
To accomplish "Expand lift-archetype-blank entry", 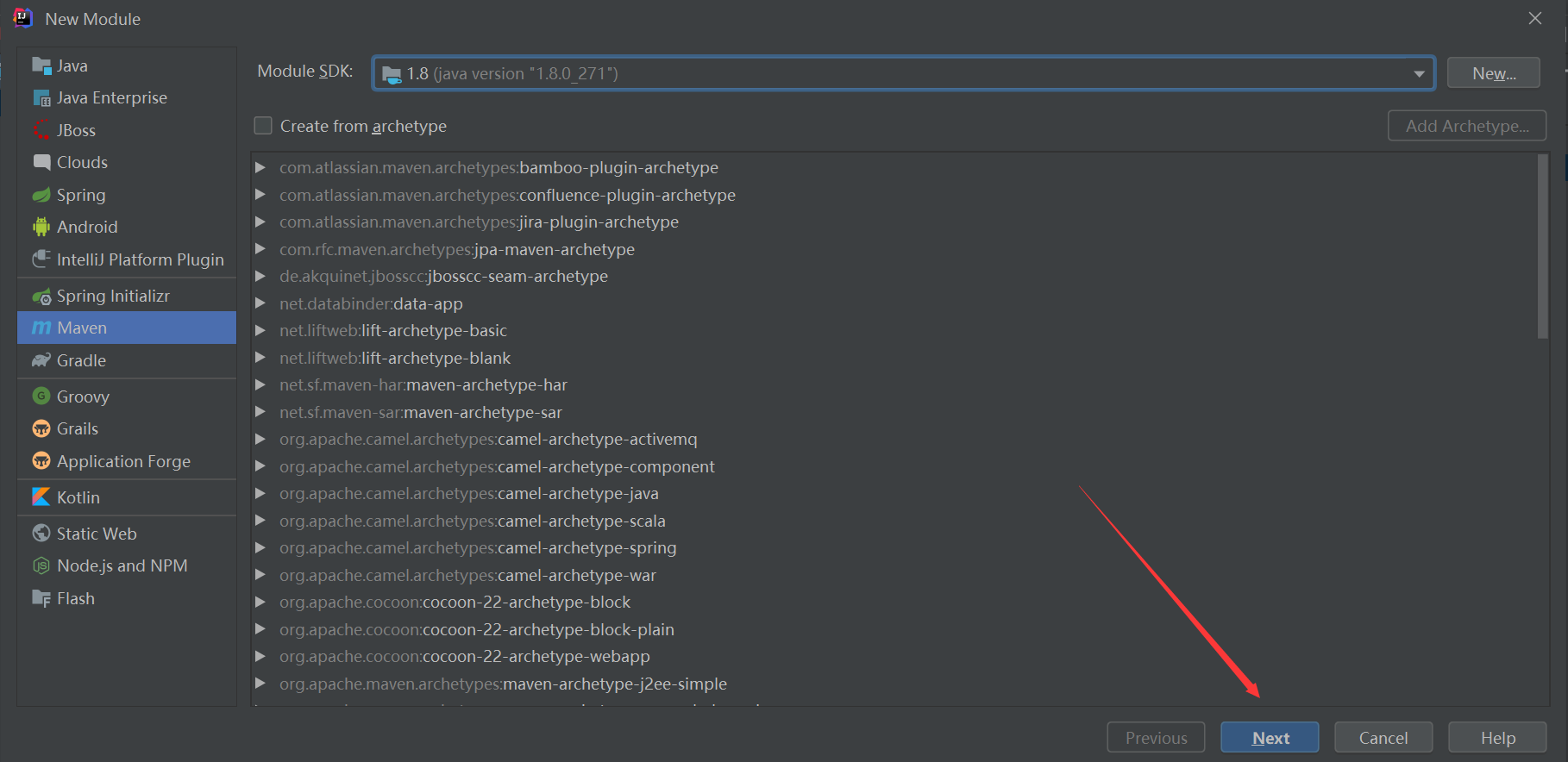I will pos(260,358).
